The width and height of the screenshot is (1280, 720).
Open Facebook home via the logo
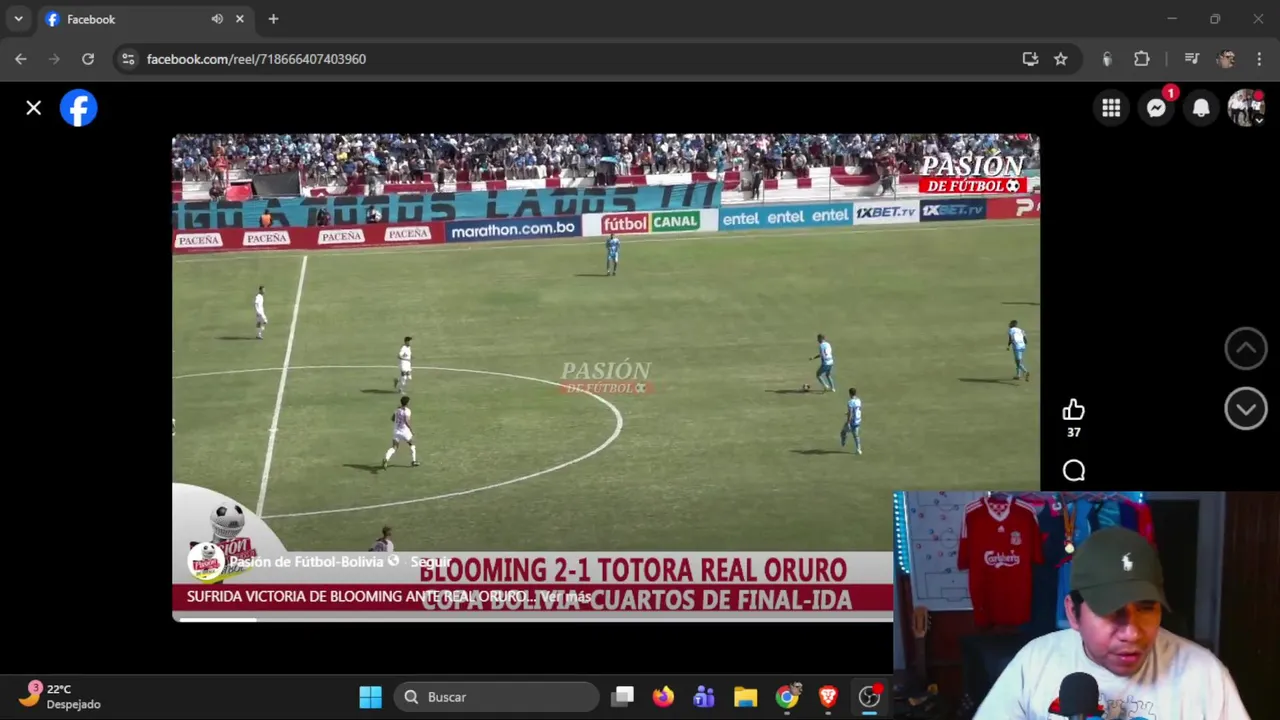pyautogui.click(x=78, y=108)
